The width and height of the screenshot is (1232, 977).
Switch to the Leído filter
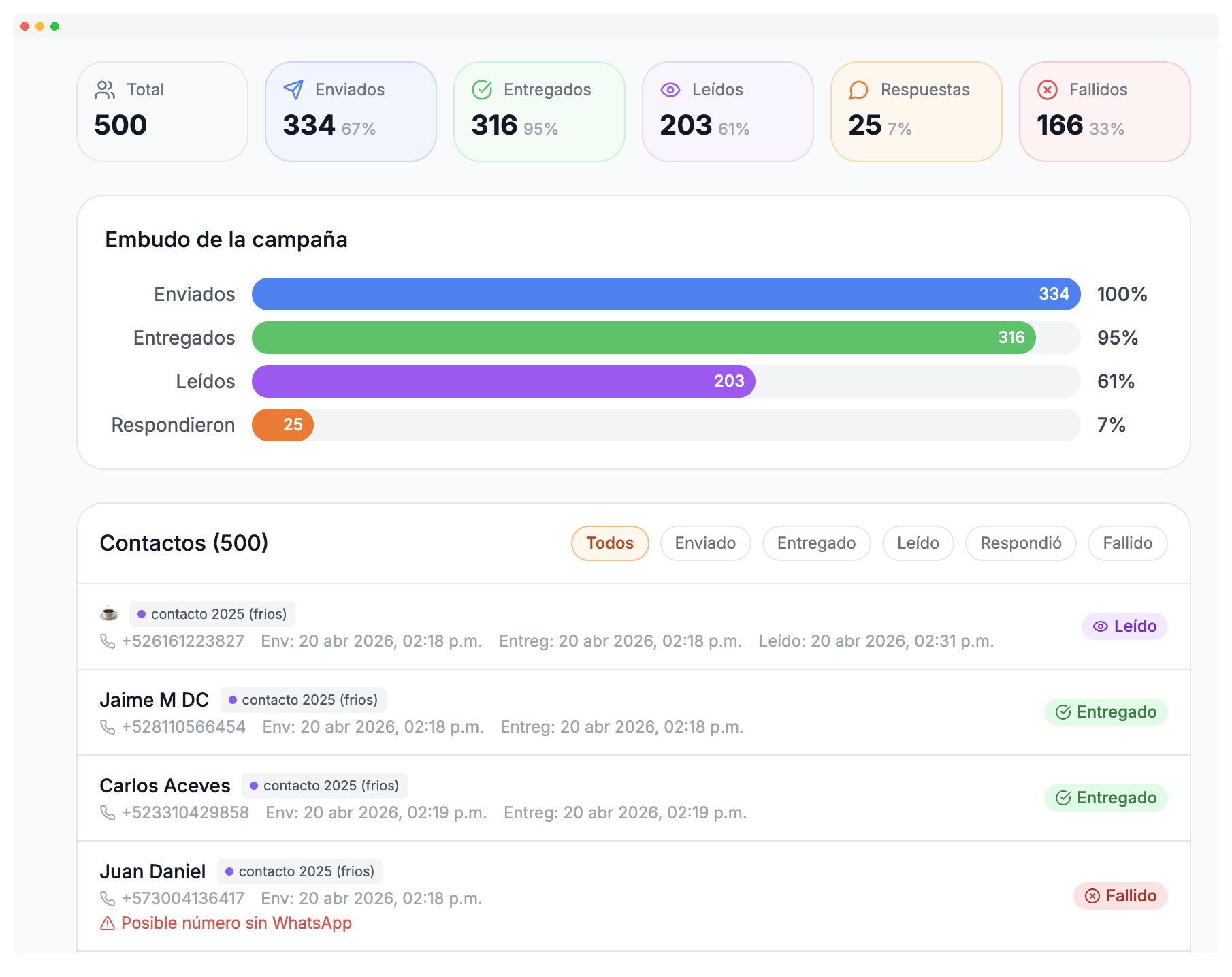[918, 543]
